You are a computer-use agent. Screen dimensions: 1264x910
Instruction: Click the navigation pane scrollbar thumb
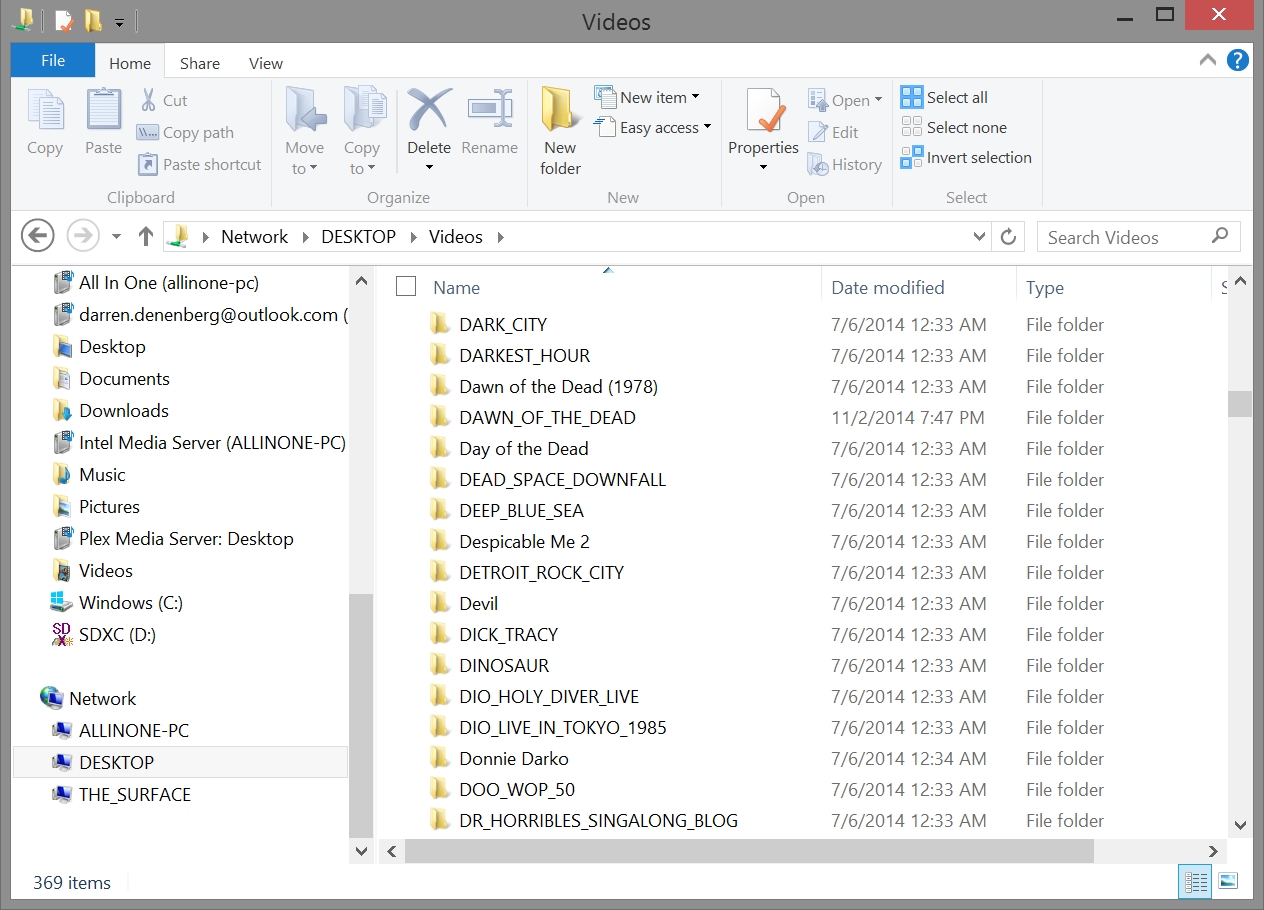pyautogui.click(x=361, y=716)
